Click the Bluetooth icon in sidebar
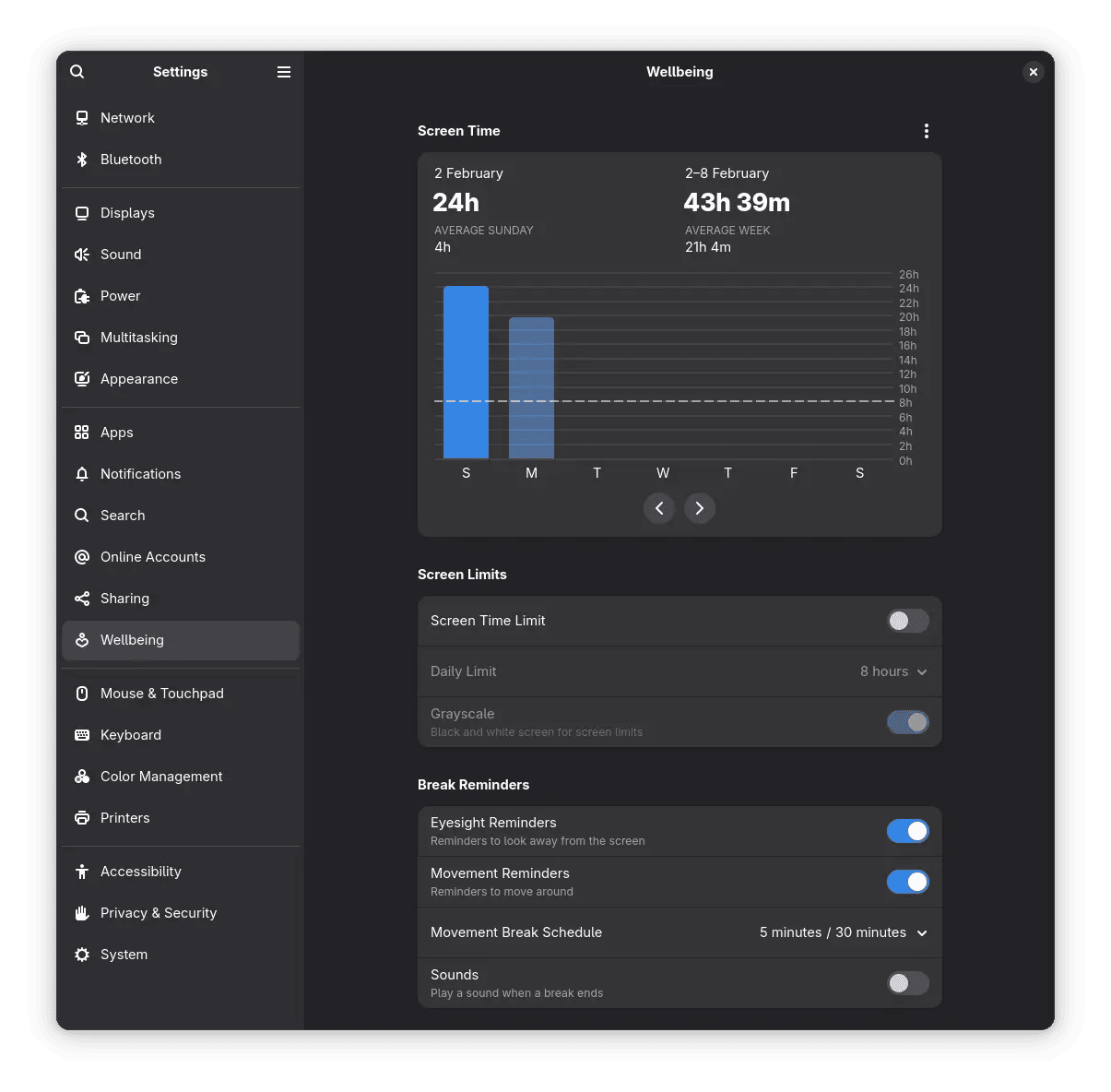The width and height of the screenshot is (1111, 1092). pyautogui.click(x=82, y=160)
